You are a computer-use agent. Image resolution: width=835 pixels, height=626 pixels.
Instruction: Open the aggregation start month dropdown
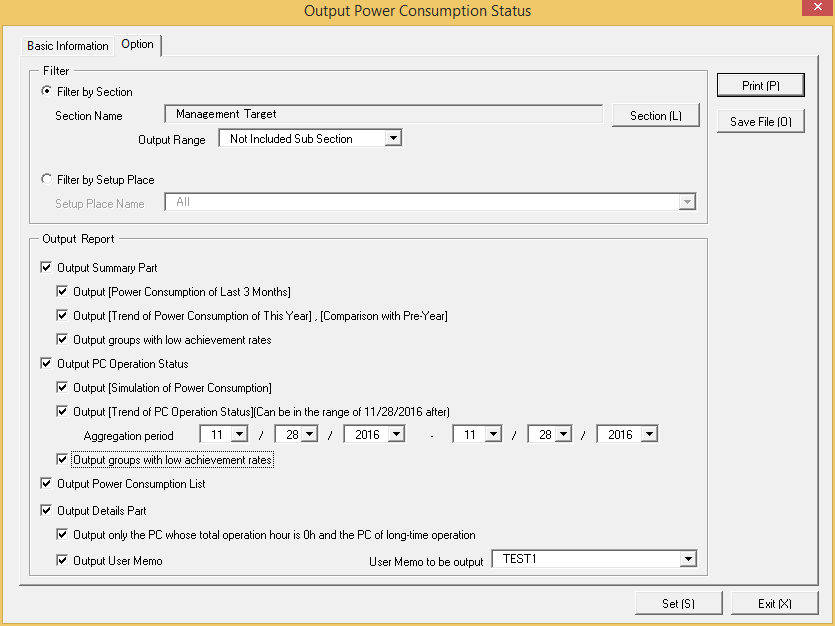[240, 434]
